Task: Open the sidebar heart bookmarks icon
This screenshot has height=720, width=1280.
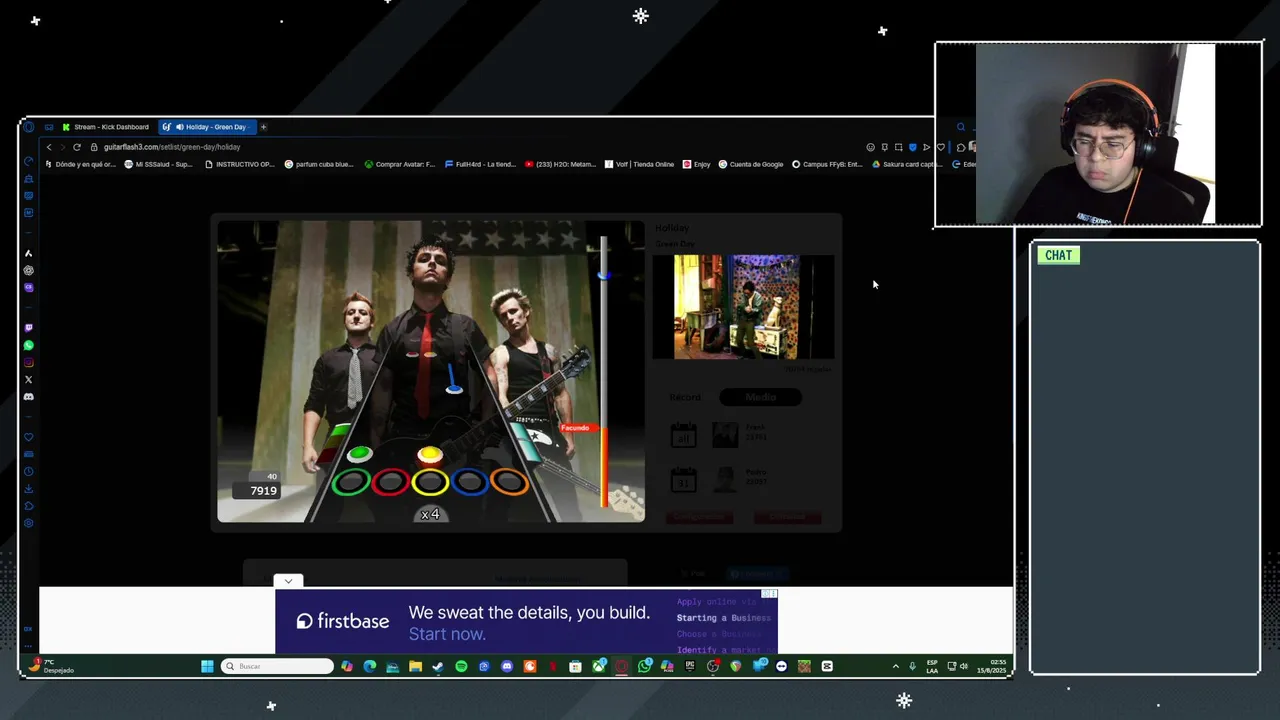Action: [x=28, y=437]
